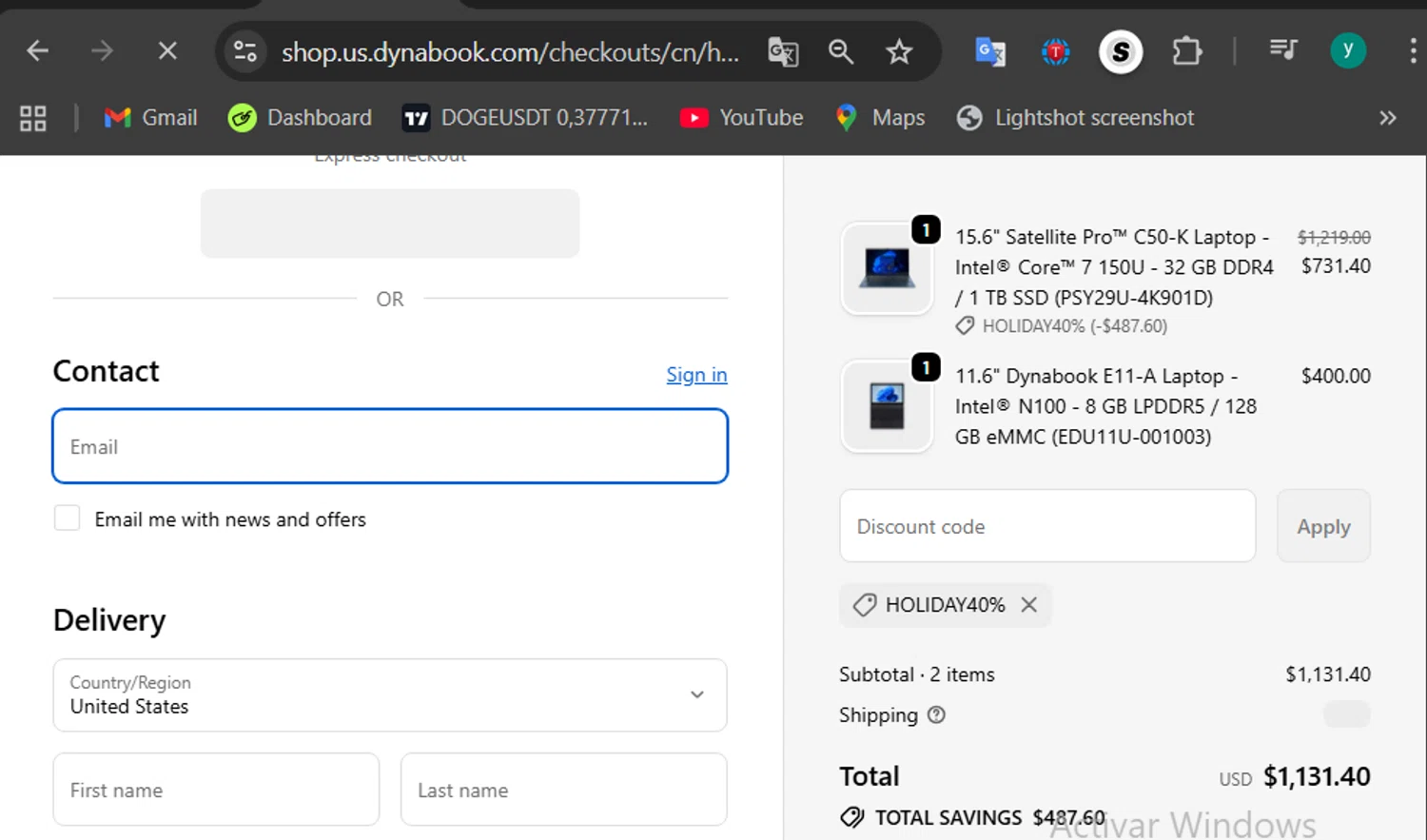Open the DOGEUSDT TradingView bookmark
1427x840 pixels.
coord(525,118)
